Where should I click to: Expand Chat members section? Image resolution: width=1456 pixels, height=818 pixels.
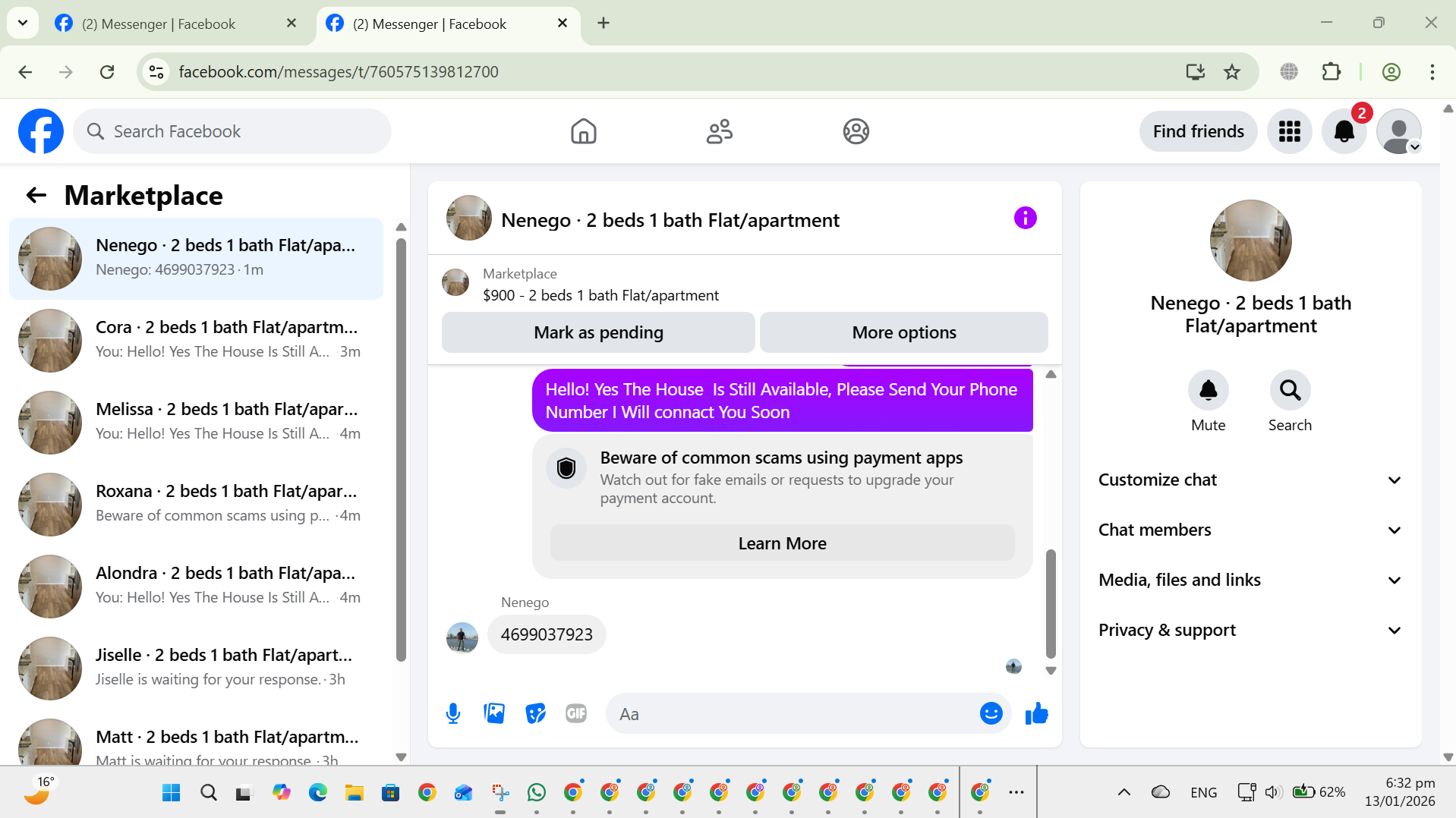(1250, 530)
